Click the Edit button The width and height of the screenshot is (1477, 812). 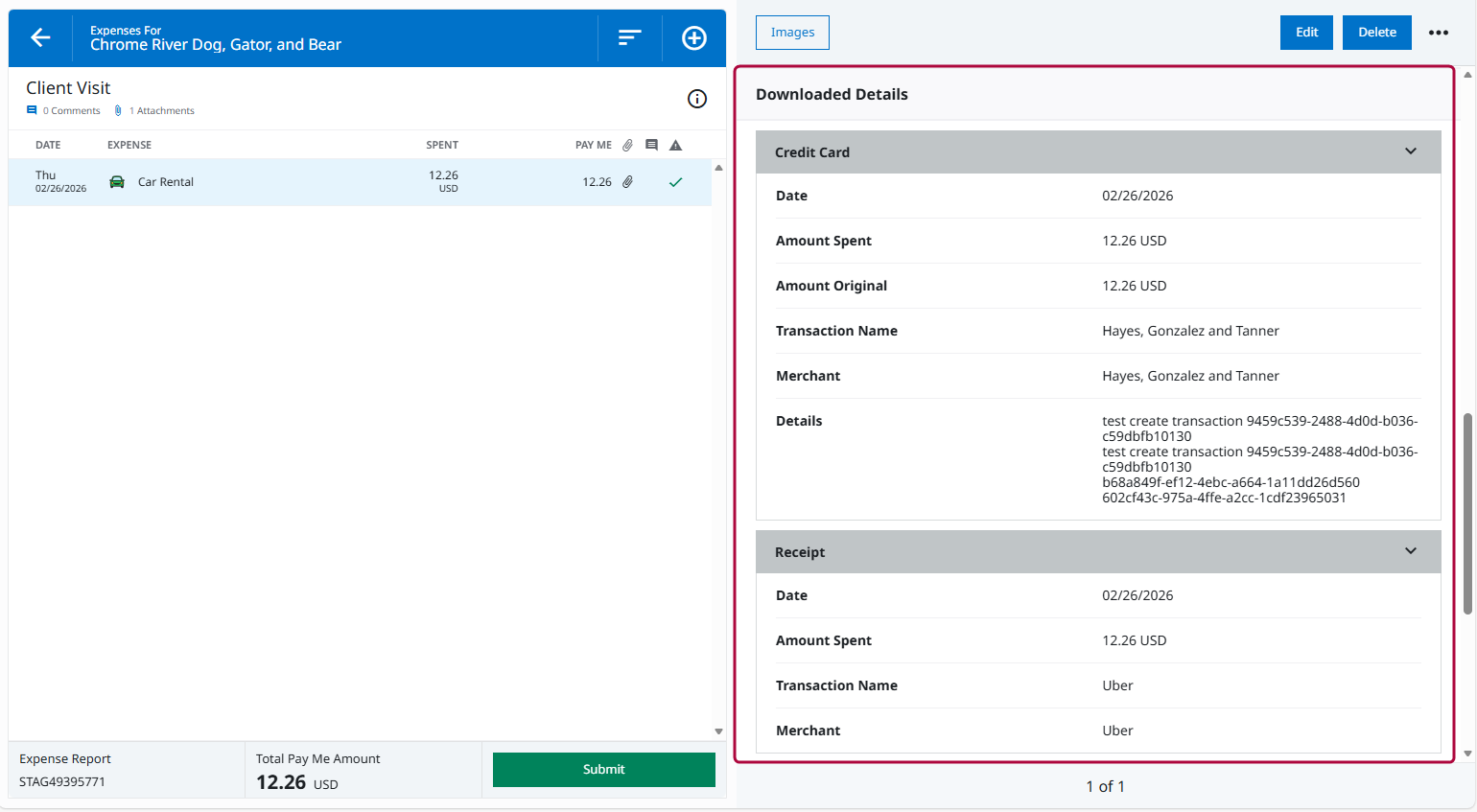[x=1306, y=32]
